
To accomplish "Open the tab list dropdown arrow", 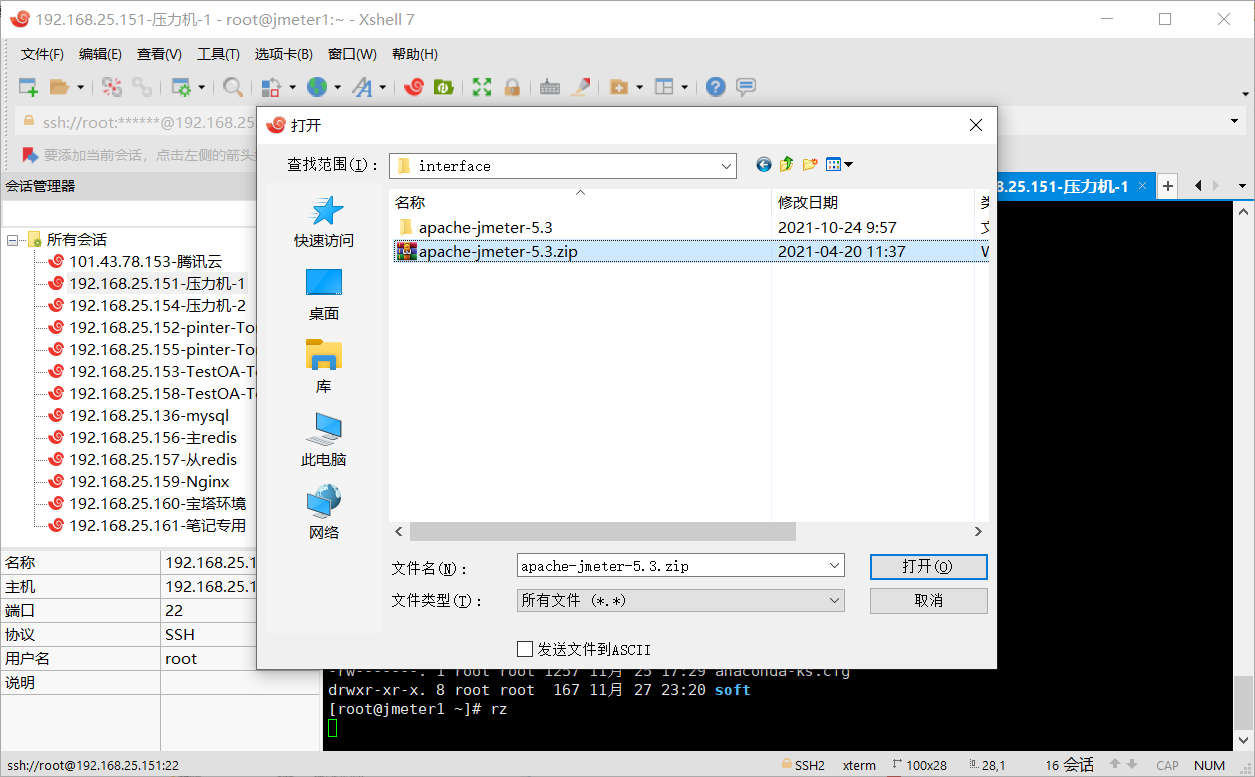I will point(1242,186).
